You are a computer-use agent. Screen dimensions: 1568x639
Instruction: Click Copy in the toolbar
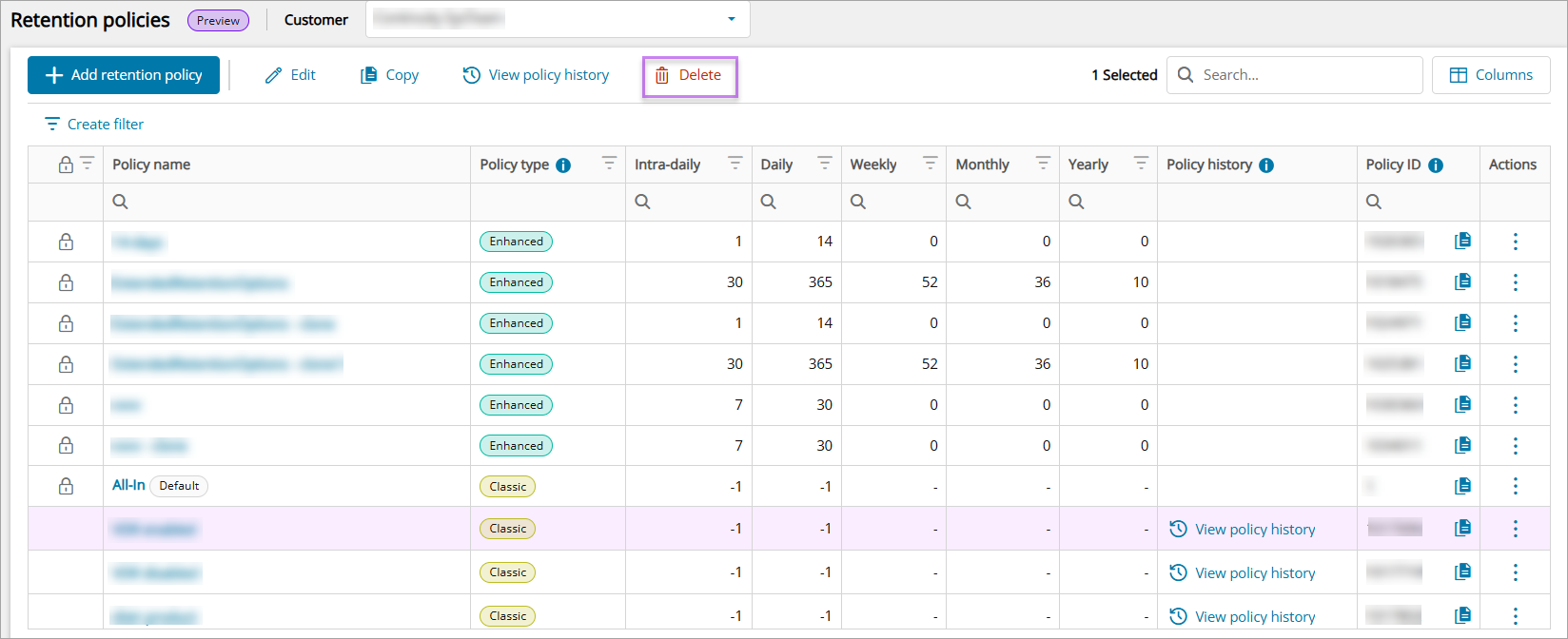[x=389, y=75]
